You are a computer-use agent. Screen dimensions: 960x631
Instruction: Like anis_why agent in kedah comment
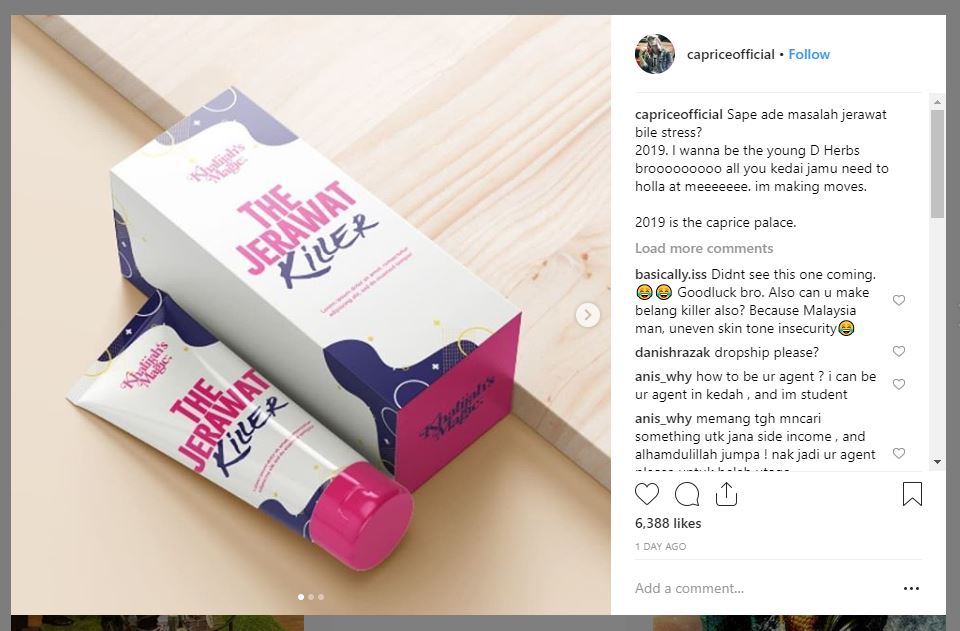(x=899, y=384)
